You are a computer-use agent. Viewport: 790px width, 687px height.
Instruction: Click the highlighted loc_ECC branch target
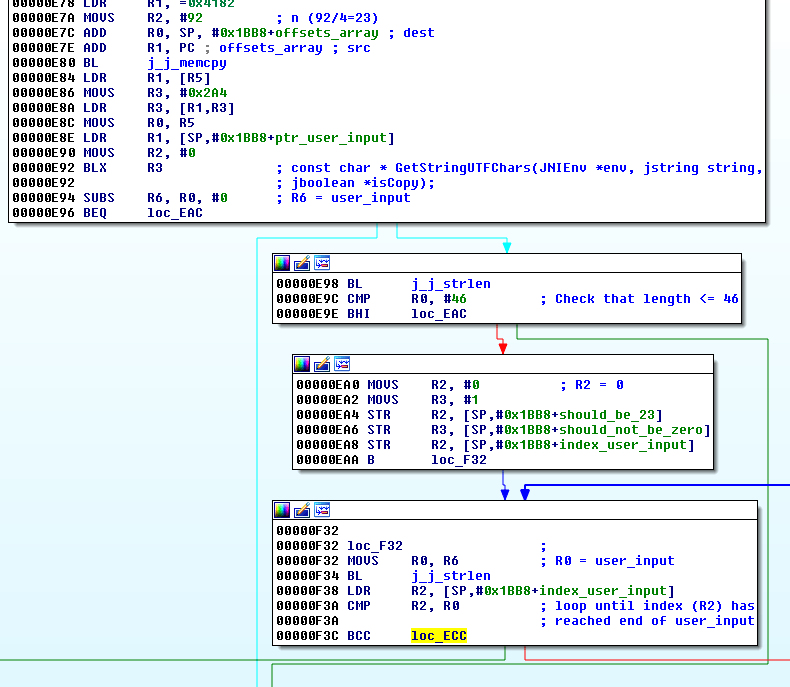438,636
